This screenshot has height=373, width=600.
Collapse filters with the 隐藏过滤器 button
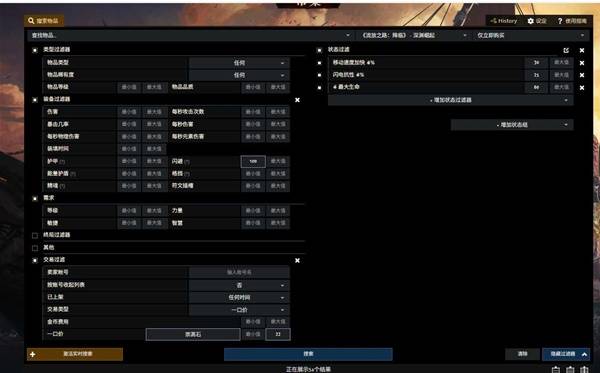(566, 354)
